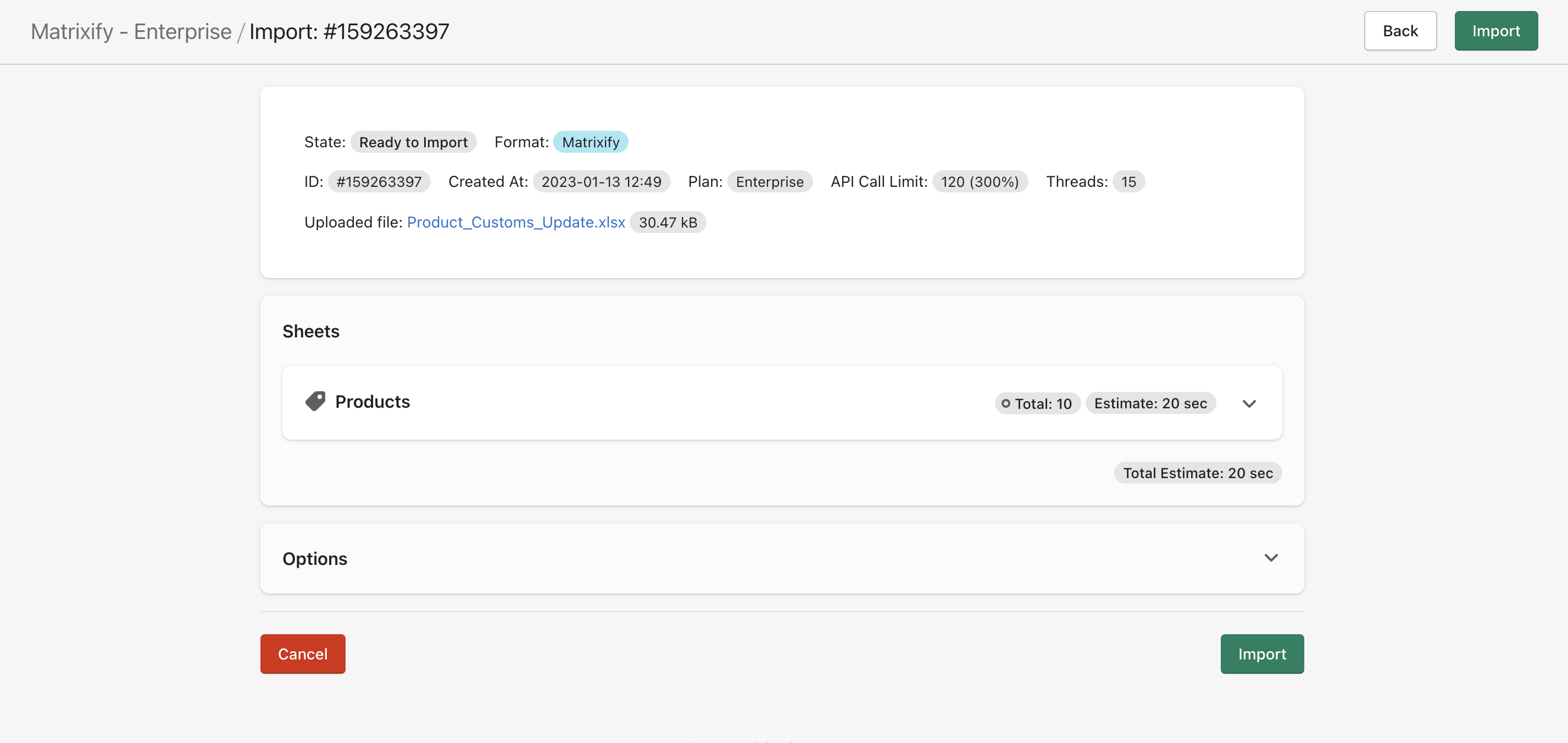Click the Ready to Import state badge
Screen dimensions: 1568x743
413,142
